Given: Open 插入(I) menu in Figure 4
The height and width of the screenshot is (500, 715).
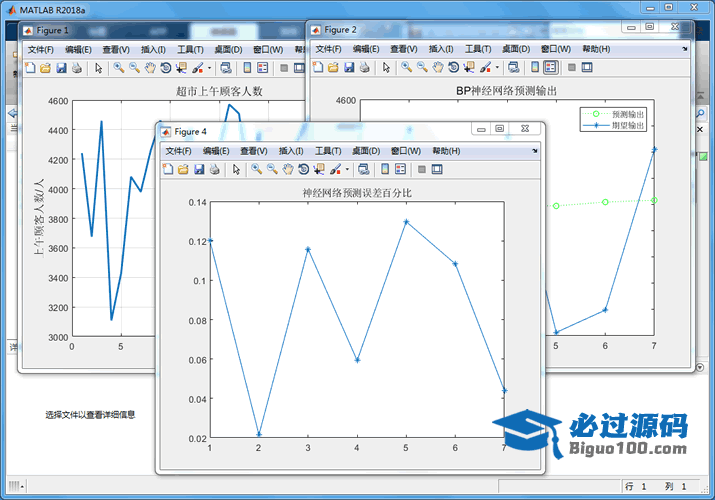Looking at the screenshot, I should coord(291,151).
